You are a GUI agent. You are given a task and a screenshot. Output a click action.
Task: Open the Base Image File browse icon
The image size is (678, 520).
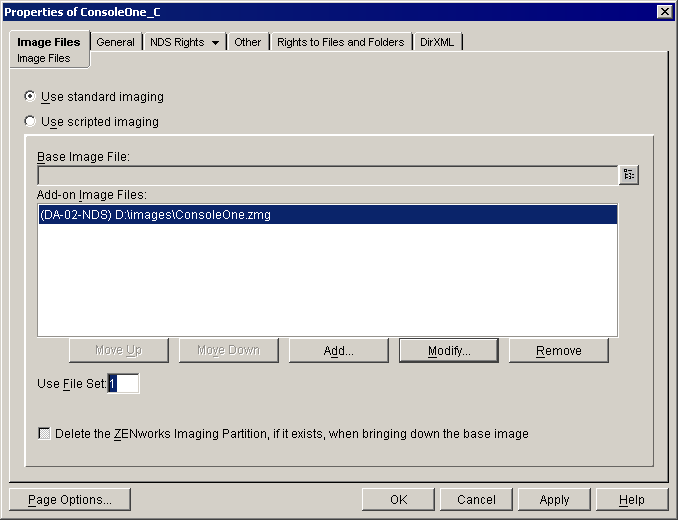click(629, 175)
